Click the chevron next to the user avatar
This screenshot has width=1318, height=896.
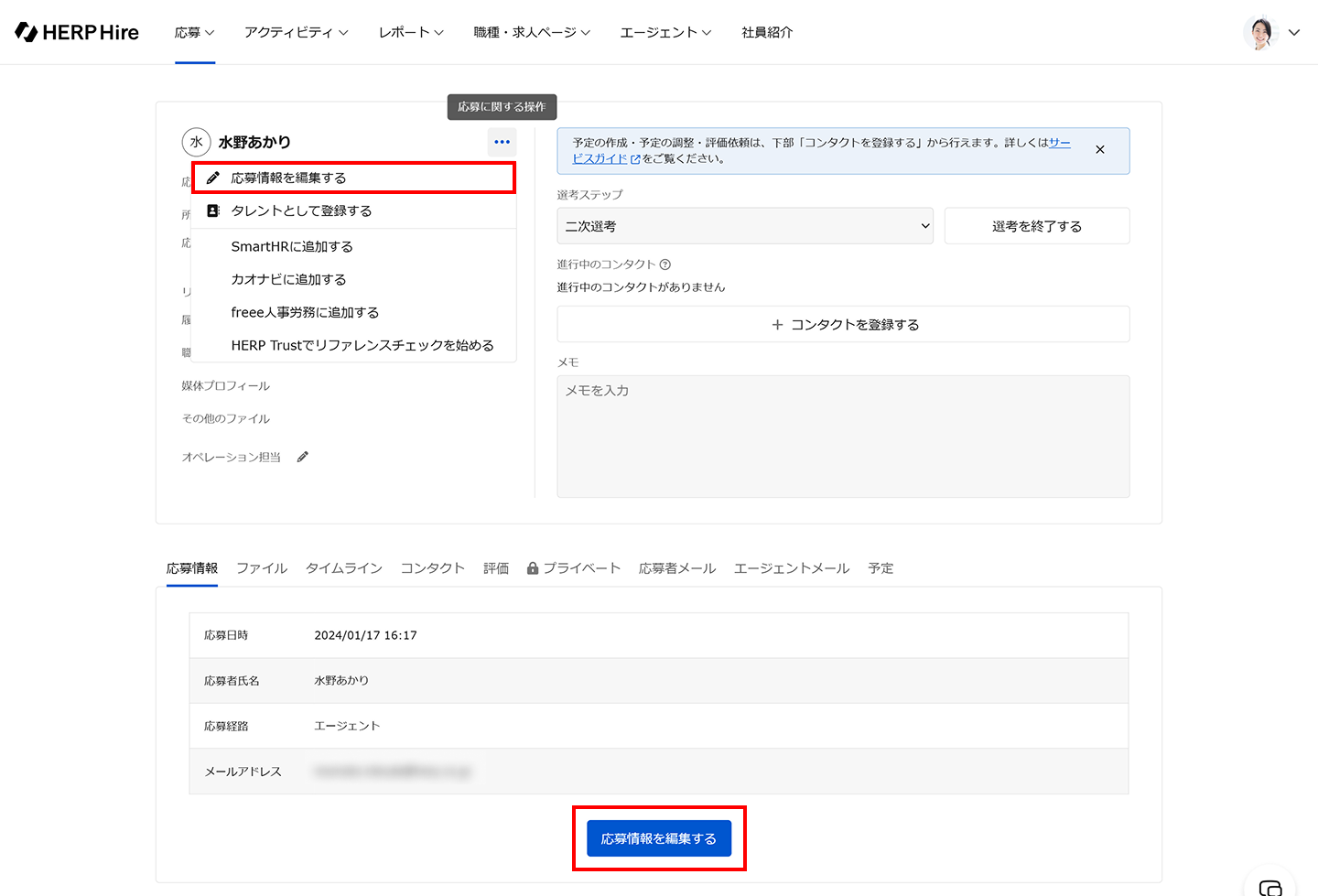(x=1294, y=32)
